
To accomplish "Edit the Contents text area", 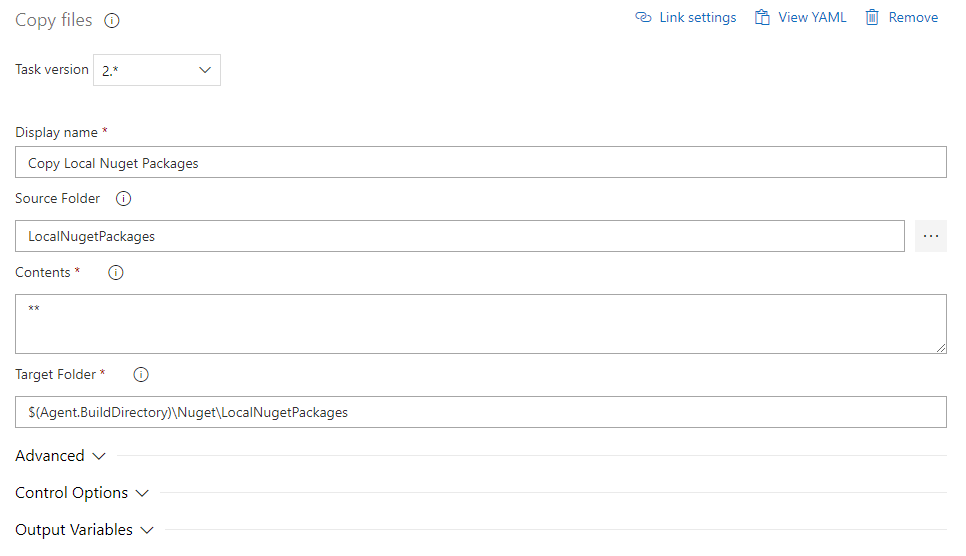I will click(481, 324).
